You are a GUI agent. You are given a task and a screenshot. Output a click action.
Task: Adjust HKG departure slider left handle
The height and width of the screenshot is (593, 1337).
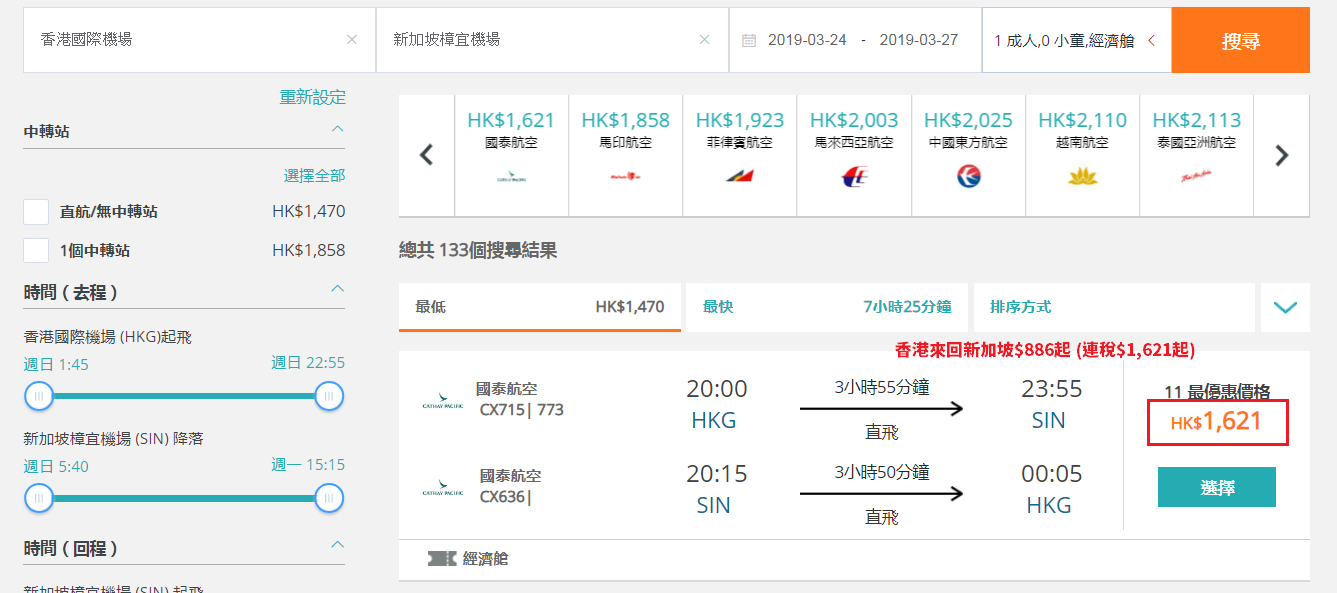[39, 397]
